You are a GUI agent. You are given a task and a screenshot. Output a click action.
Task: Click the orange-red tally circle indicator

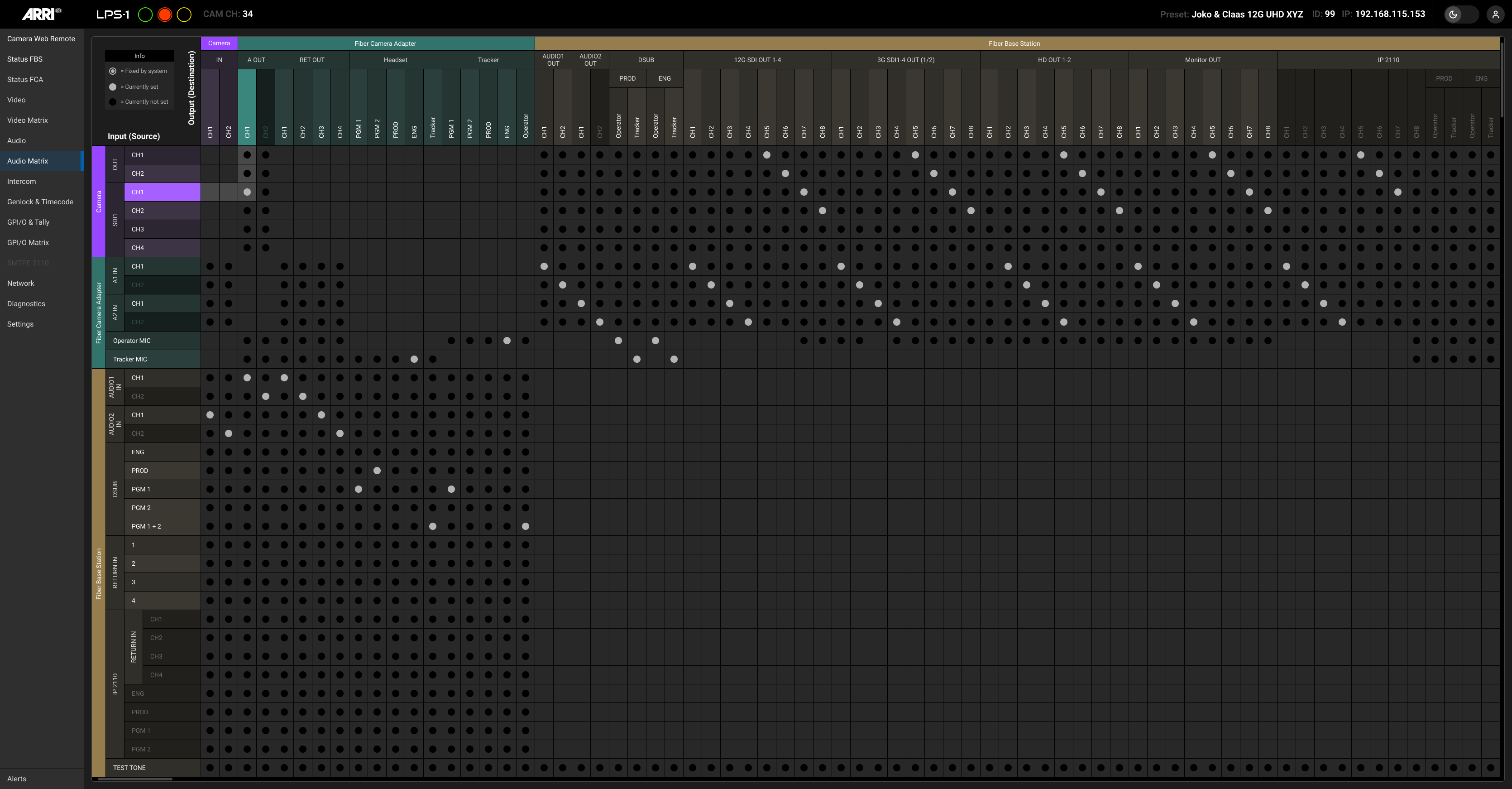(165, 14)
